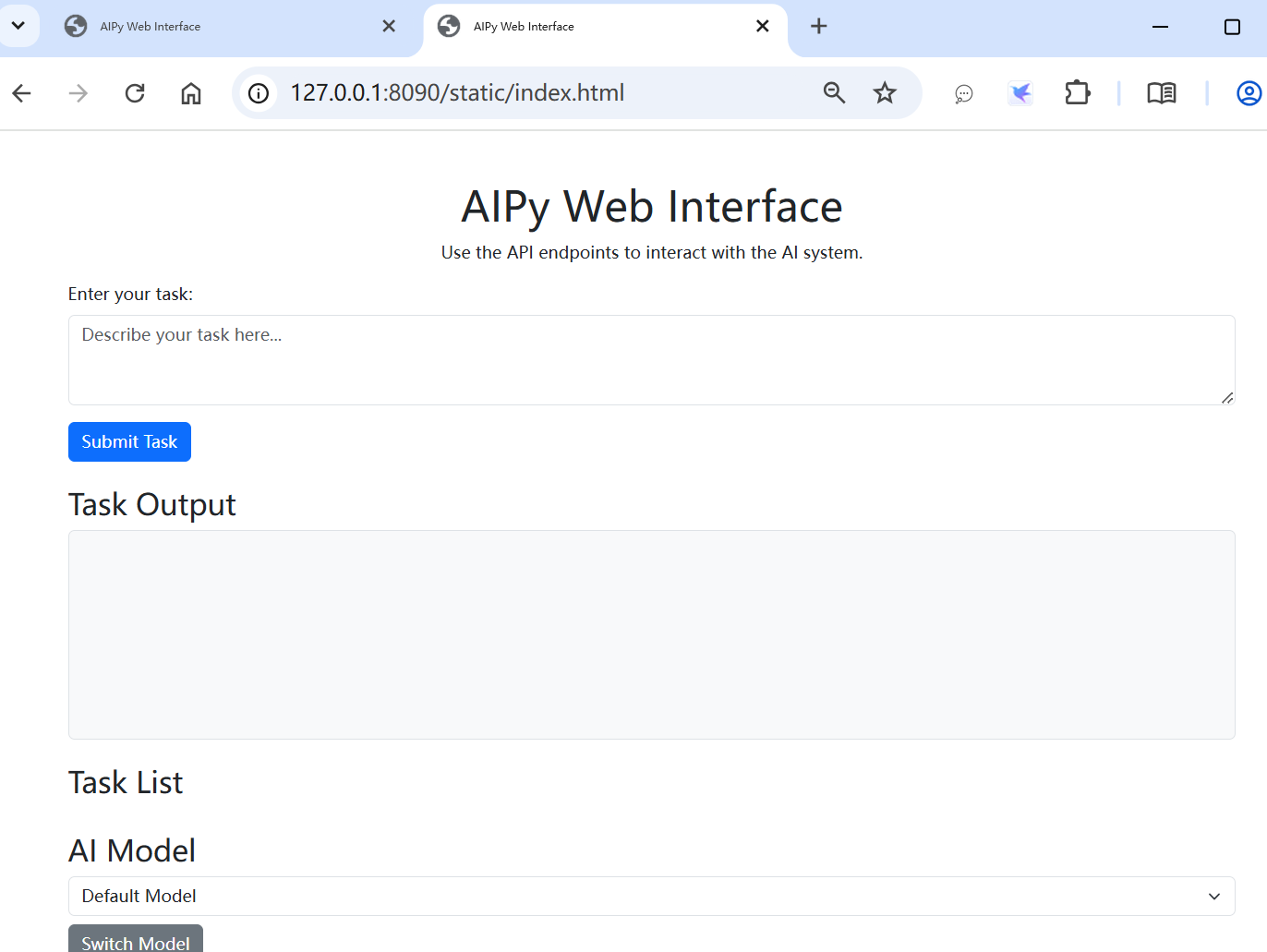The height and width of the screenshot is (952, 1267).
Task: Open the reading mode book icon
Action: click(x=1162, y=93)
